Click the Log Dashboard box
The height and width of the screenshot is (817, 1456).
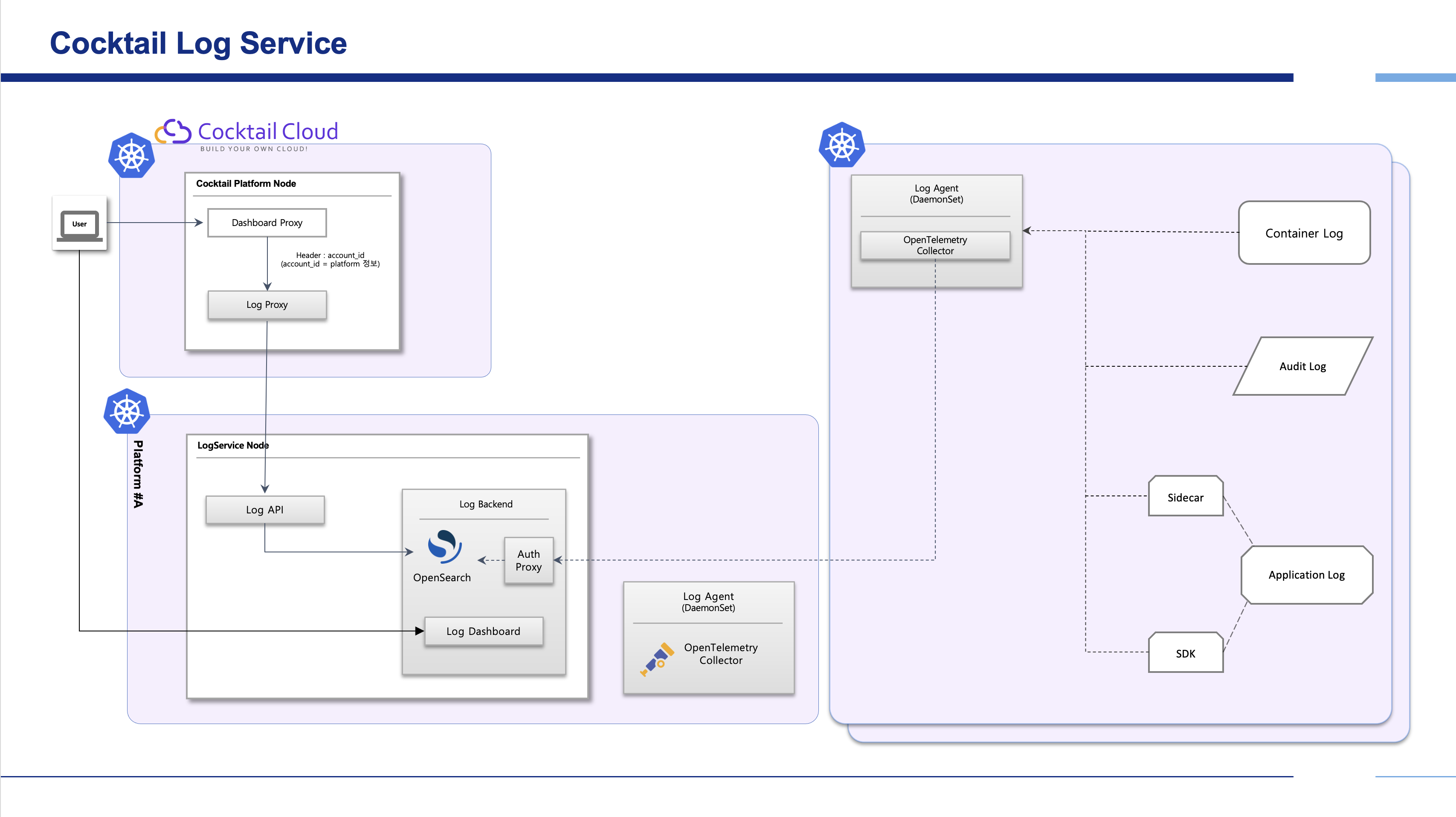[x=483, y=631]
